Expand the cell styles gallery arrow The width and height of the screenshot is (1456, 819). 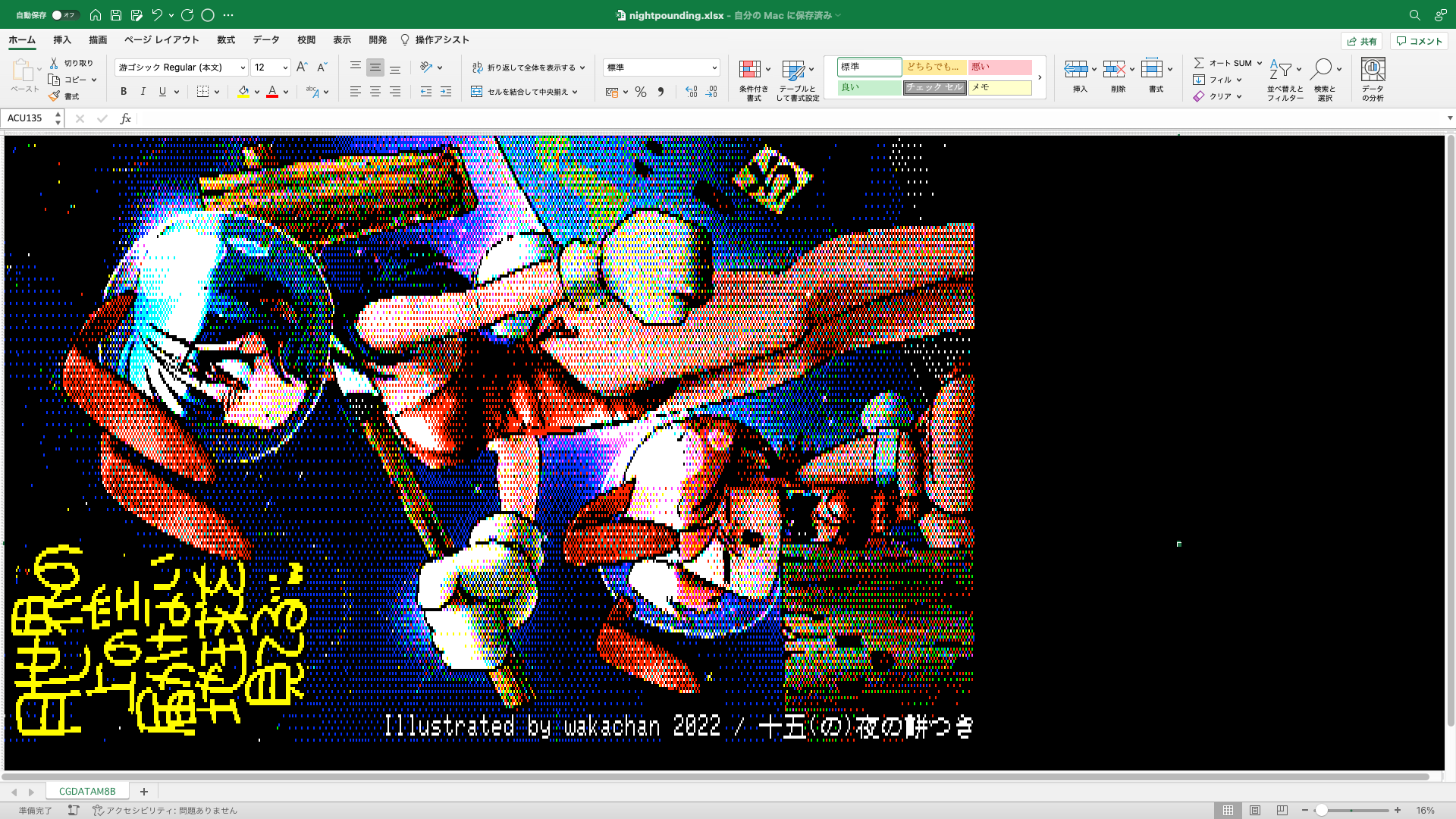tap(1040, 77)
